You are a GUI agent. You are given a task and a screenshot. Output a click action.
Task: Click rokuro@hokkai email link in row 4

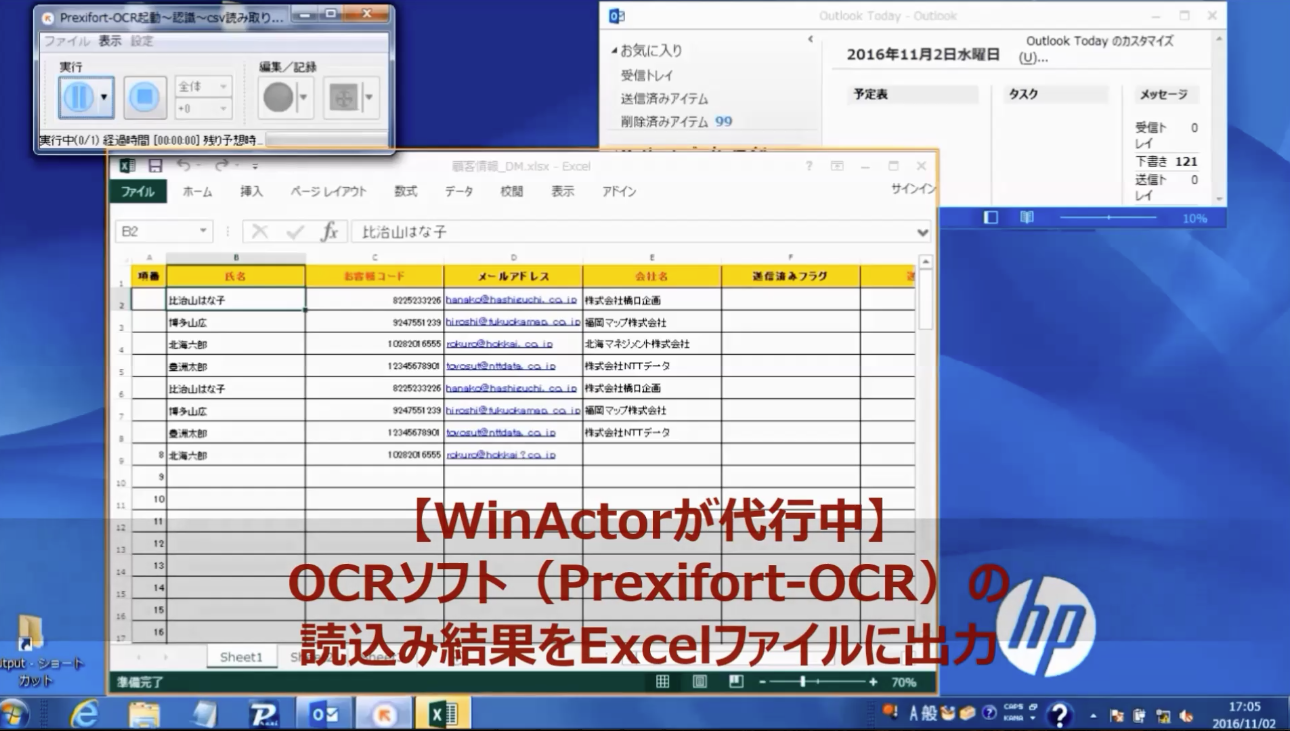500,344
